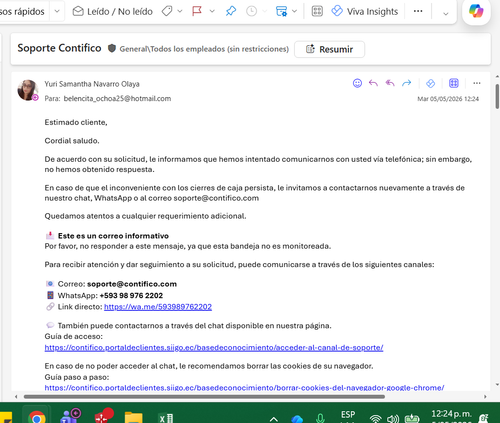Click the scroll left arrow of horizontal scrollbar
This screenshot has width=500, height=423.
point(16,397)
